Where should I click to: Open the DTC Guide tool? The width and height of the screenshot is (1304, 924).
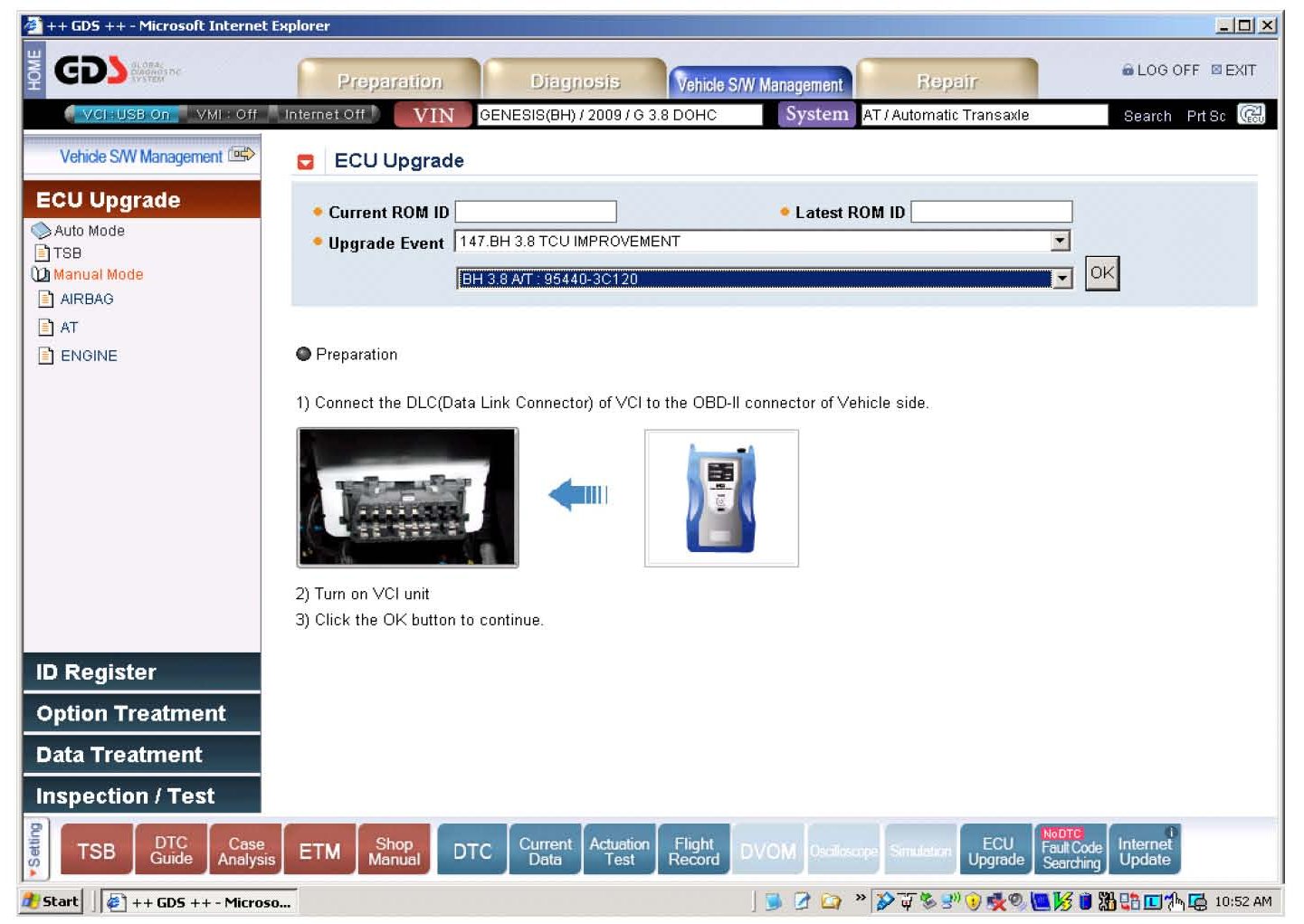point(171,851)
